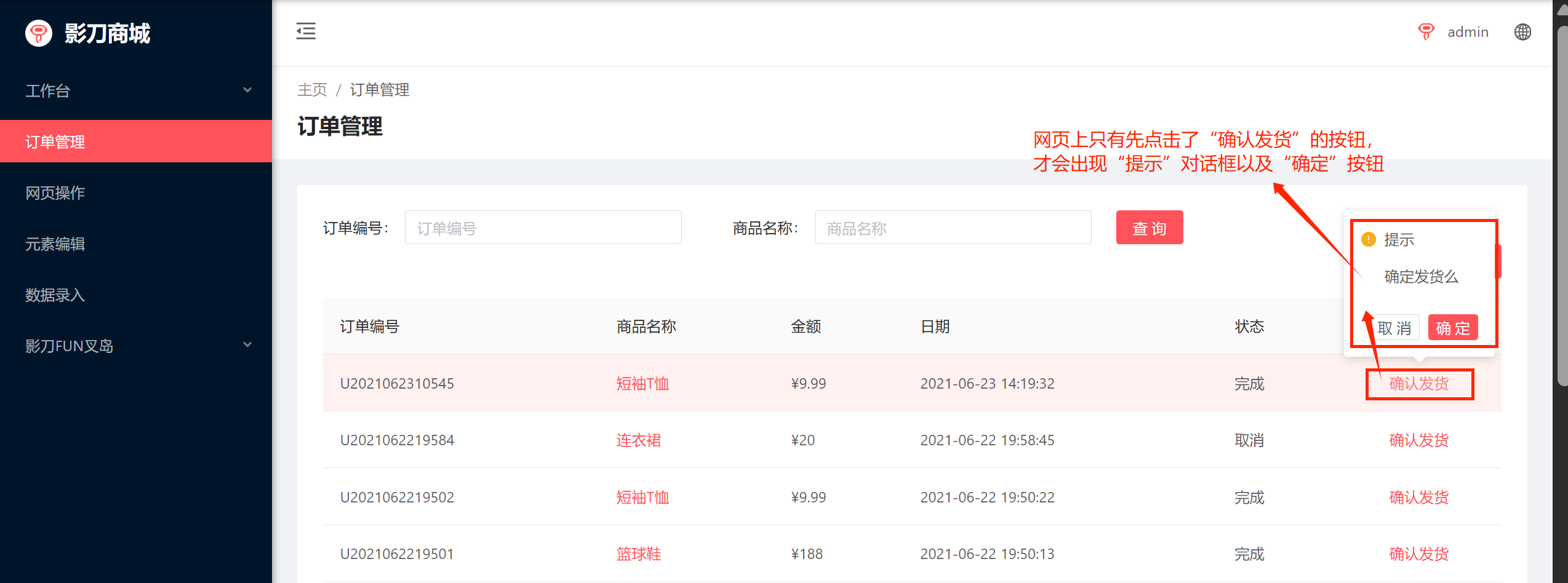
Task: Click the 影刀商城 logo icon
Action: coord(39,33)
